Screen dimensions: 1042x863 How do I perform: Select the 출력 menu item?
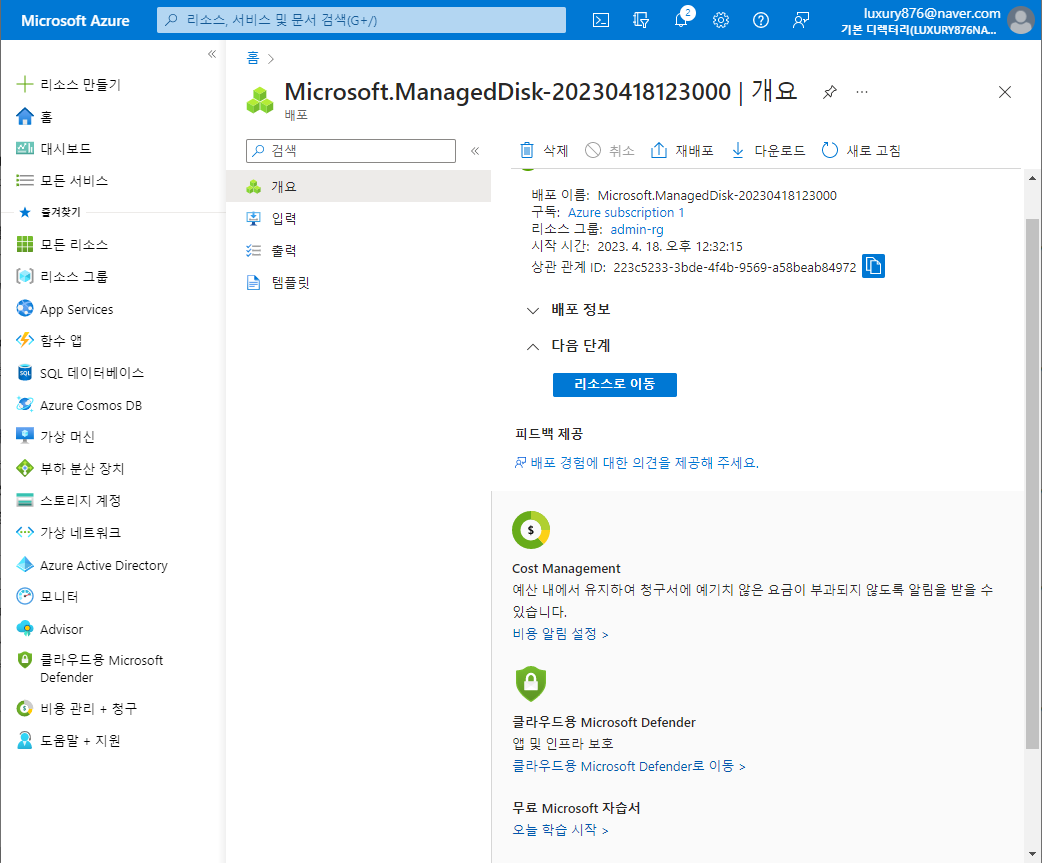tap(358, 250)
